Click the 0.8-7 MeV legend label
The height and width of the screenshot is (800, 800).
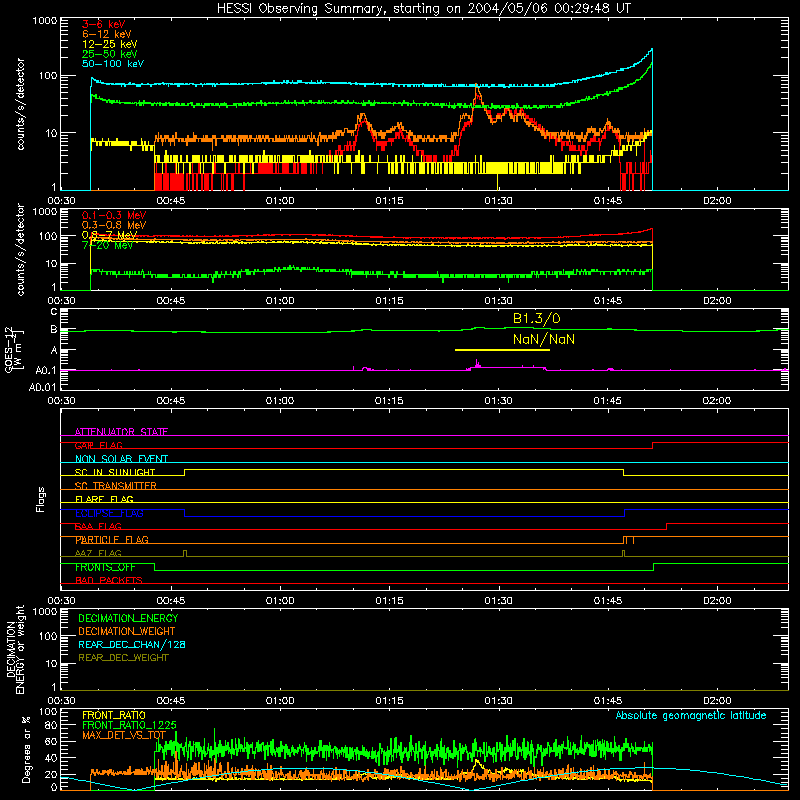(109, 235)
